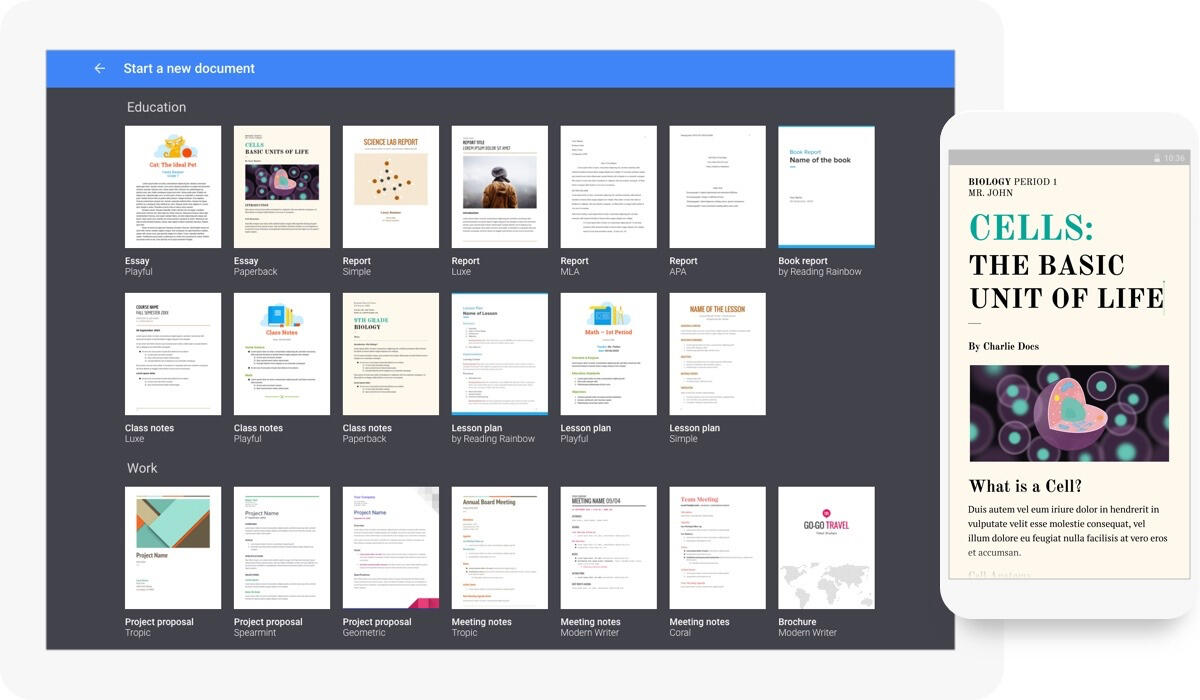
Task: Choose the Class notes Luxe template
Action: coord(173,354)
